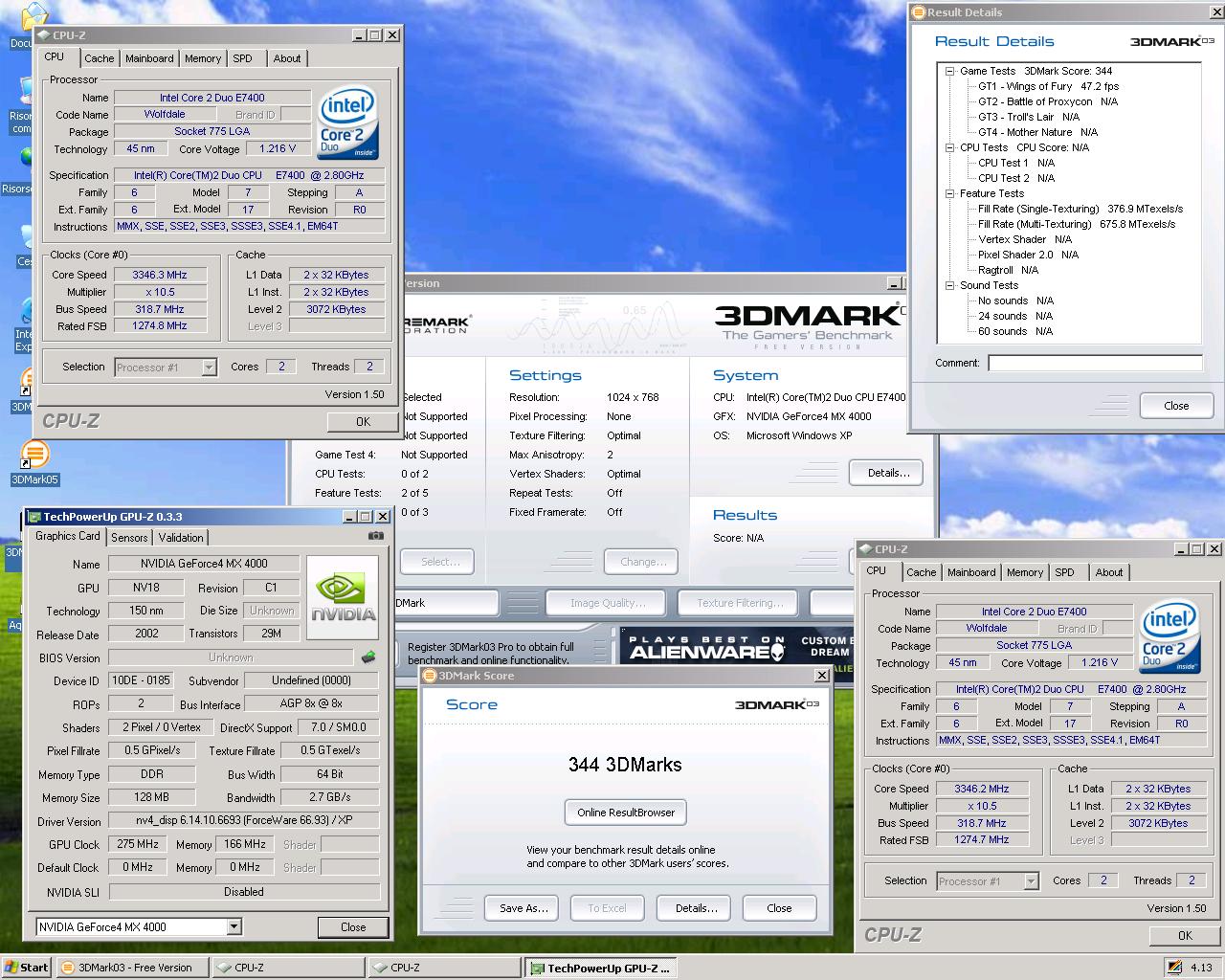1225x980 pixels.
Task: Select Pixel Shader 2.0 result row
Action: pos(1028,255)
